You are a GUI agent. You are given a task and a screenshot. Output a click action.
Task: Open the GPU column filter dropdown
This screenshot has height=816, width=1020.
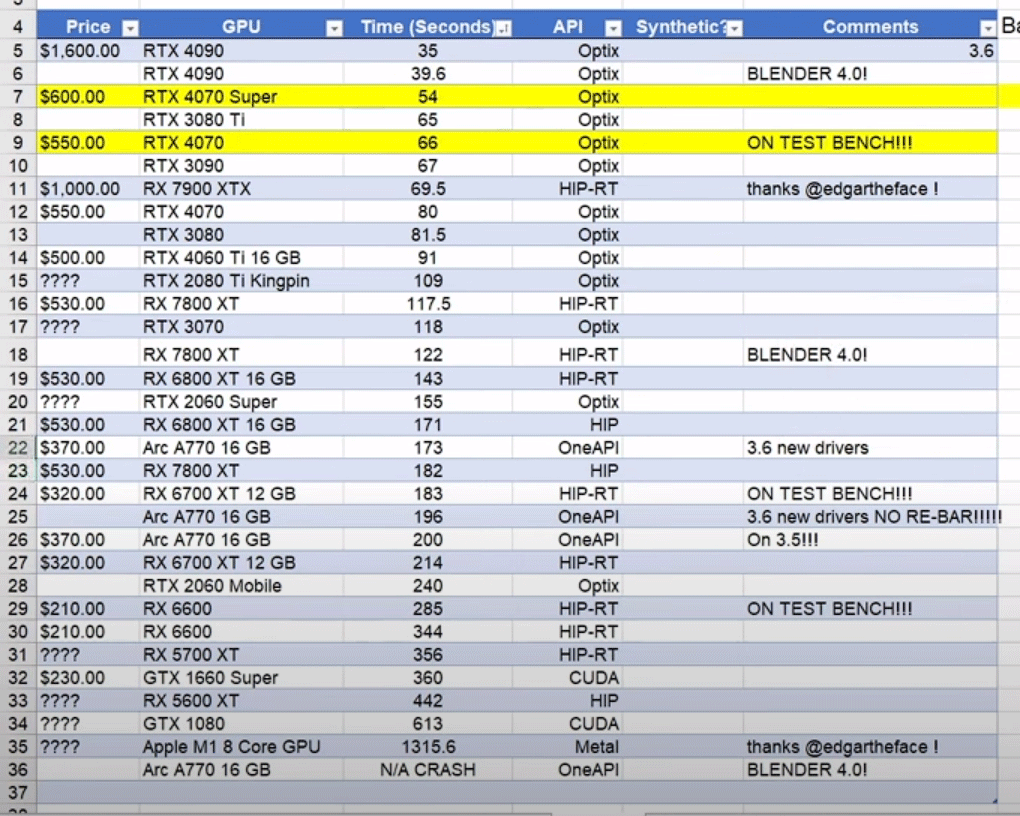click(335, 28)
